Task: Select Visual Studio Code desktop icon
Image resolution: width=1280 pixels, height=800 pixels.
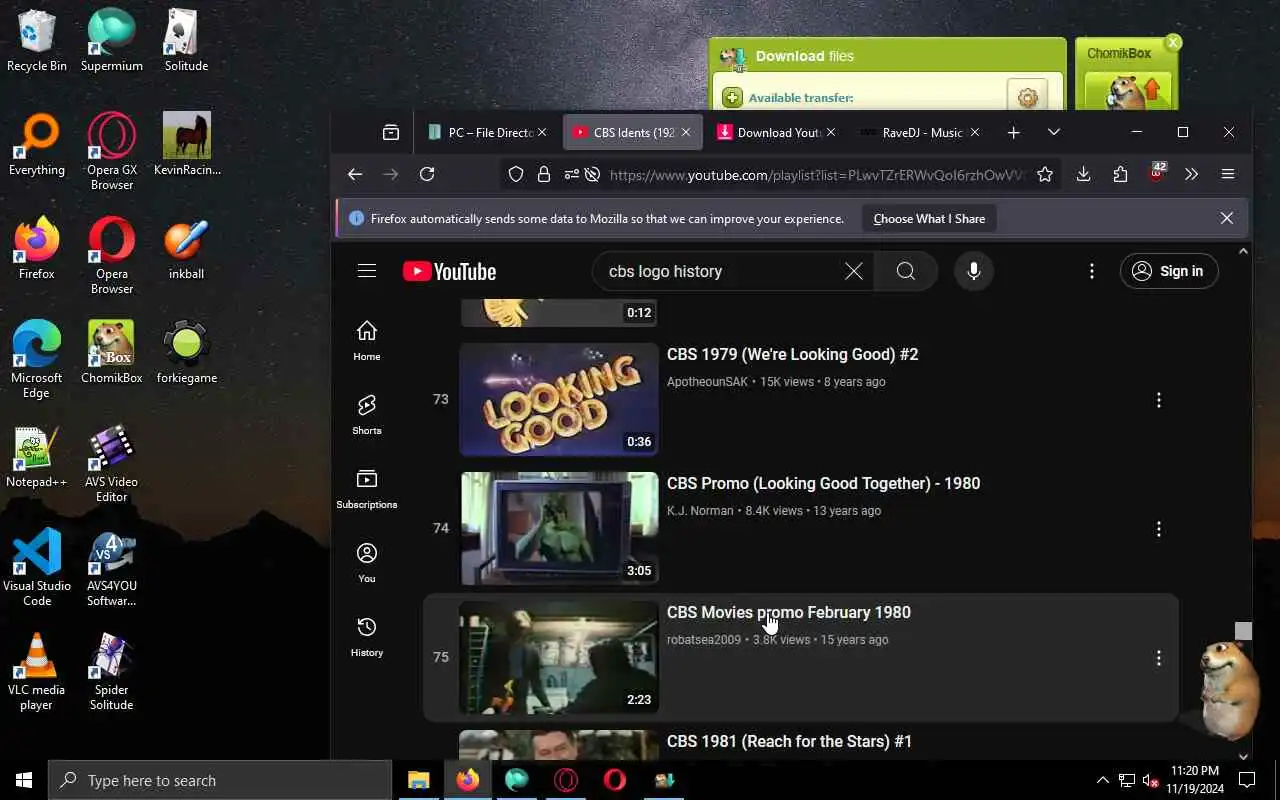Action: click(x=36, y=567)
